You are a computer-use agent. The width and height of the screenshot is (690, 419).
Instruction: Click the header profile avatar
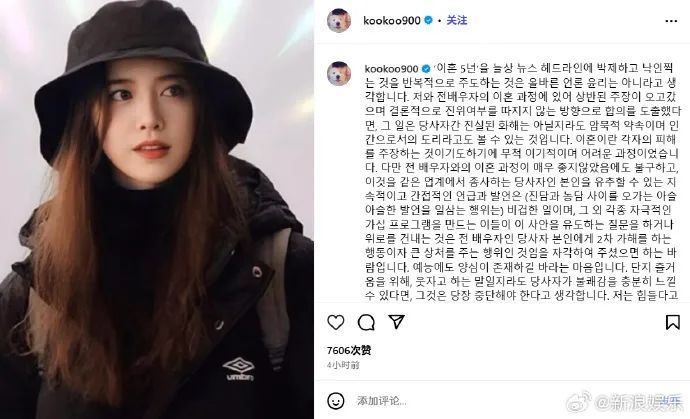coord(339,20)
